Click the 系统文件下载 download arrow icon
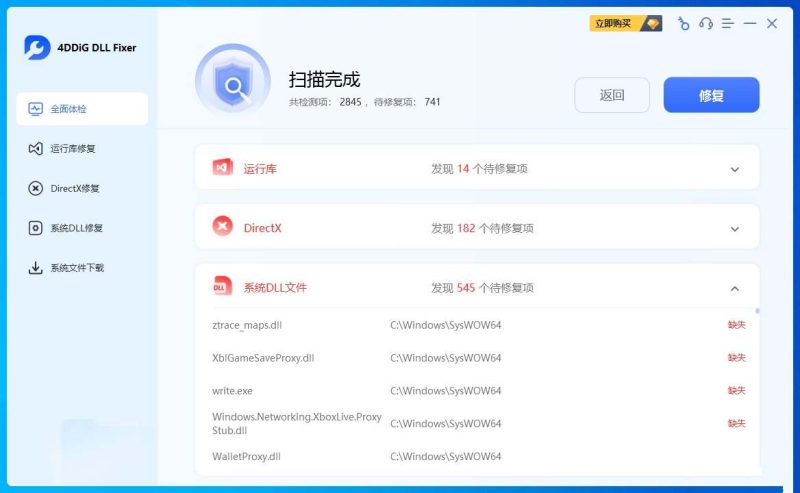The width and height of the screenshot is (800, 493). coord(35,267)
